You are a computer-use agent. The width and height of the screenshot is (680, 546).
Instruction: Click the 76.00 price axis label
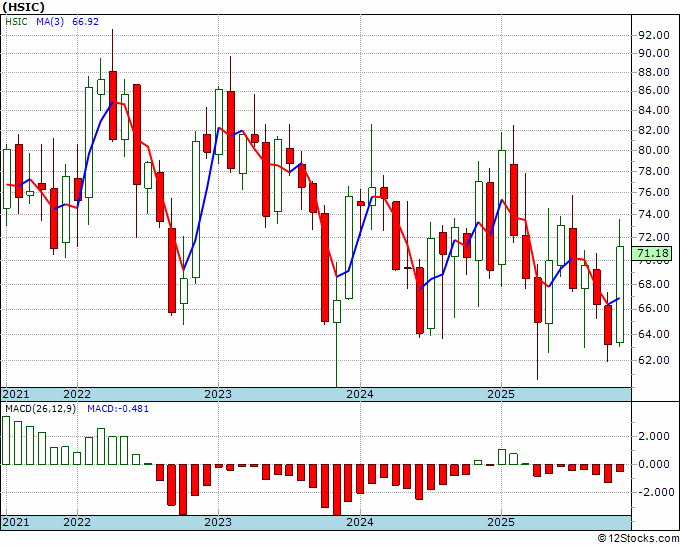tap(654, 192)
